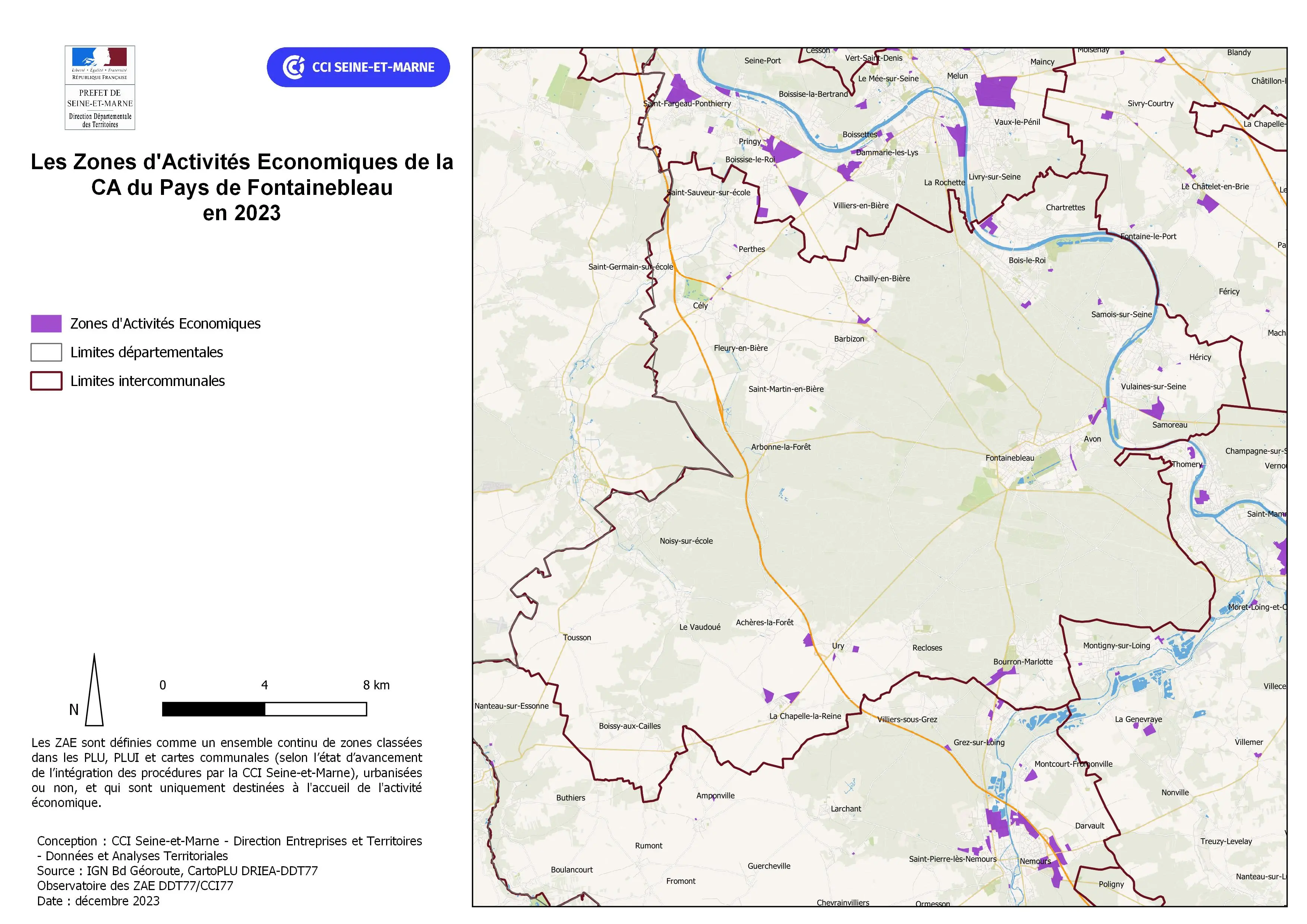Click the Samois-sur-Seine label
This screenshot has width=1307, height=924.
[1121, 314]
